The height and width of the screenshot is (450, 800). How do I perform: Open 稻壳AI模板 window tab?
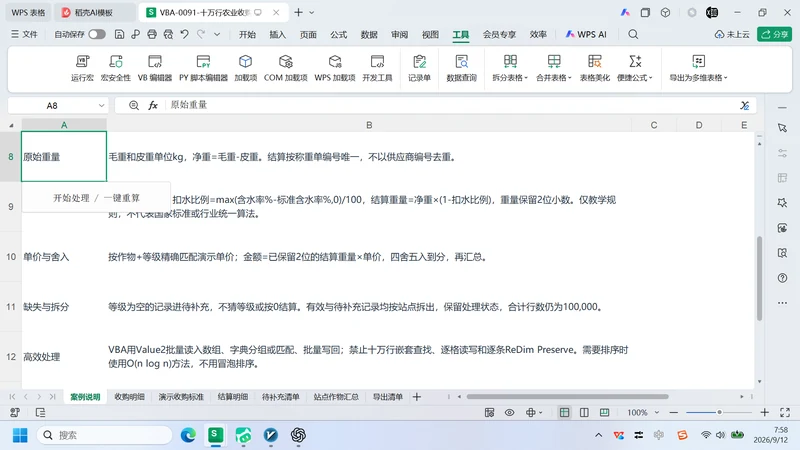[94, 12]
